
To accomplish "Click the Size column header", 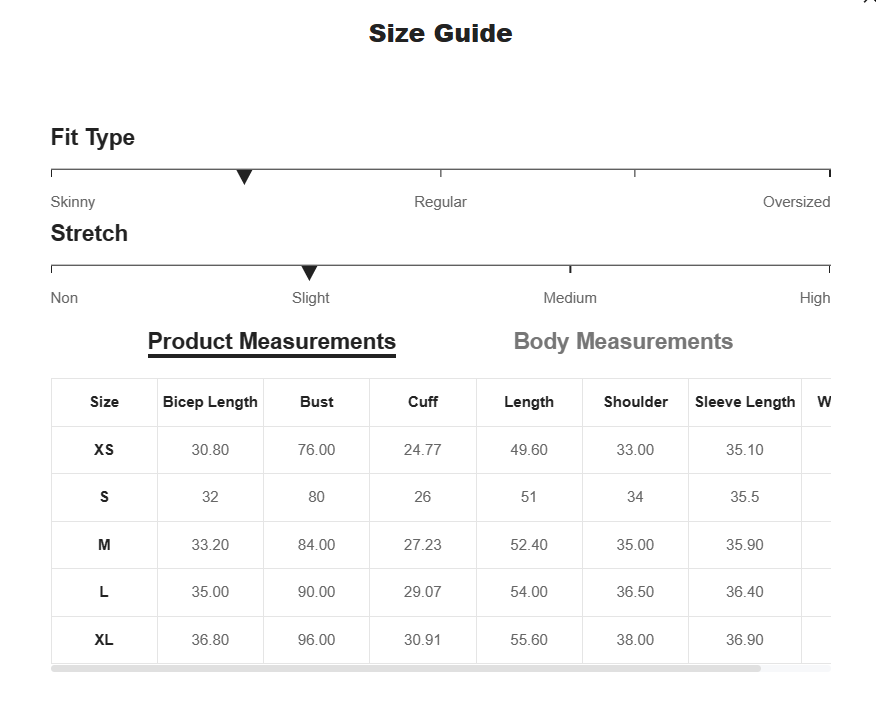I will (x=104, y=402).
